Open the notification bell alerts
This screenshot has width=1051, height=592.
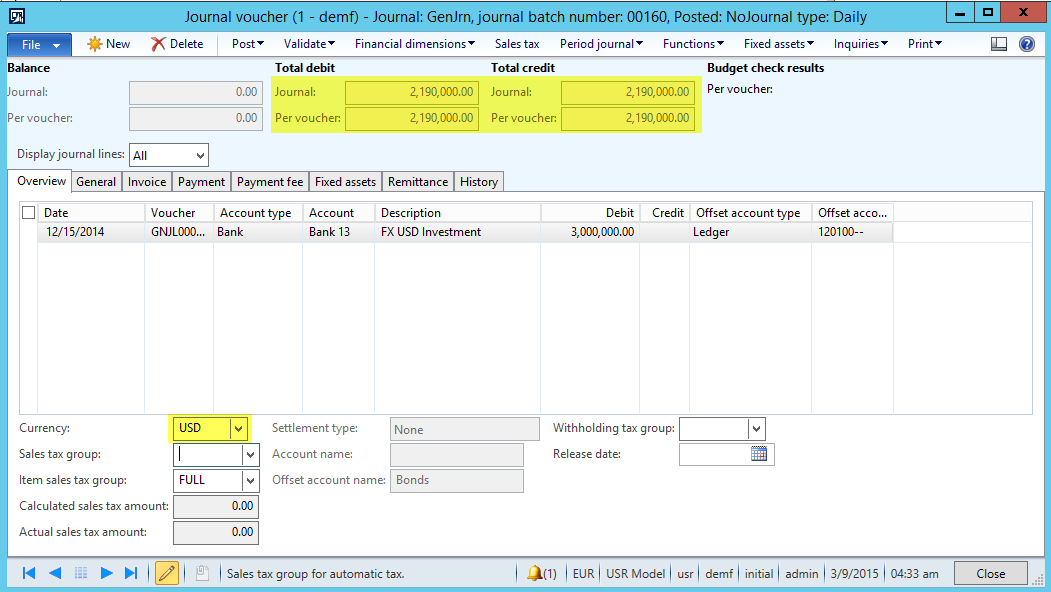[x=541, y=573]
